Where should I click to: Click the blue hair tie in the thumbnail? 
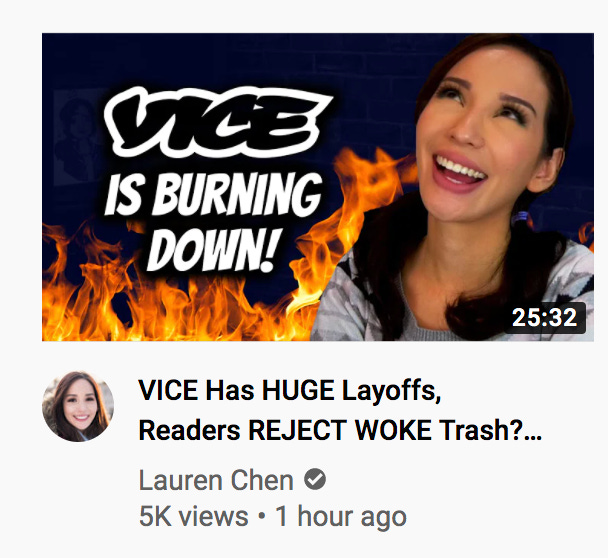tap(520, 218)
